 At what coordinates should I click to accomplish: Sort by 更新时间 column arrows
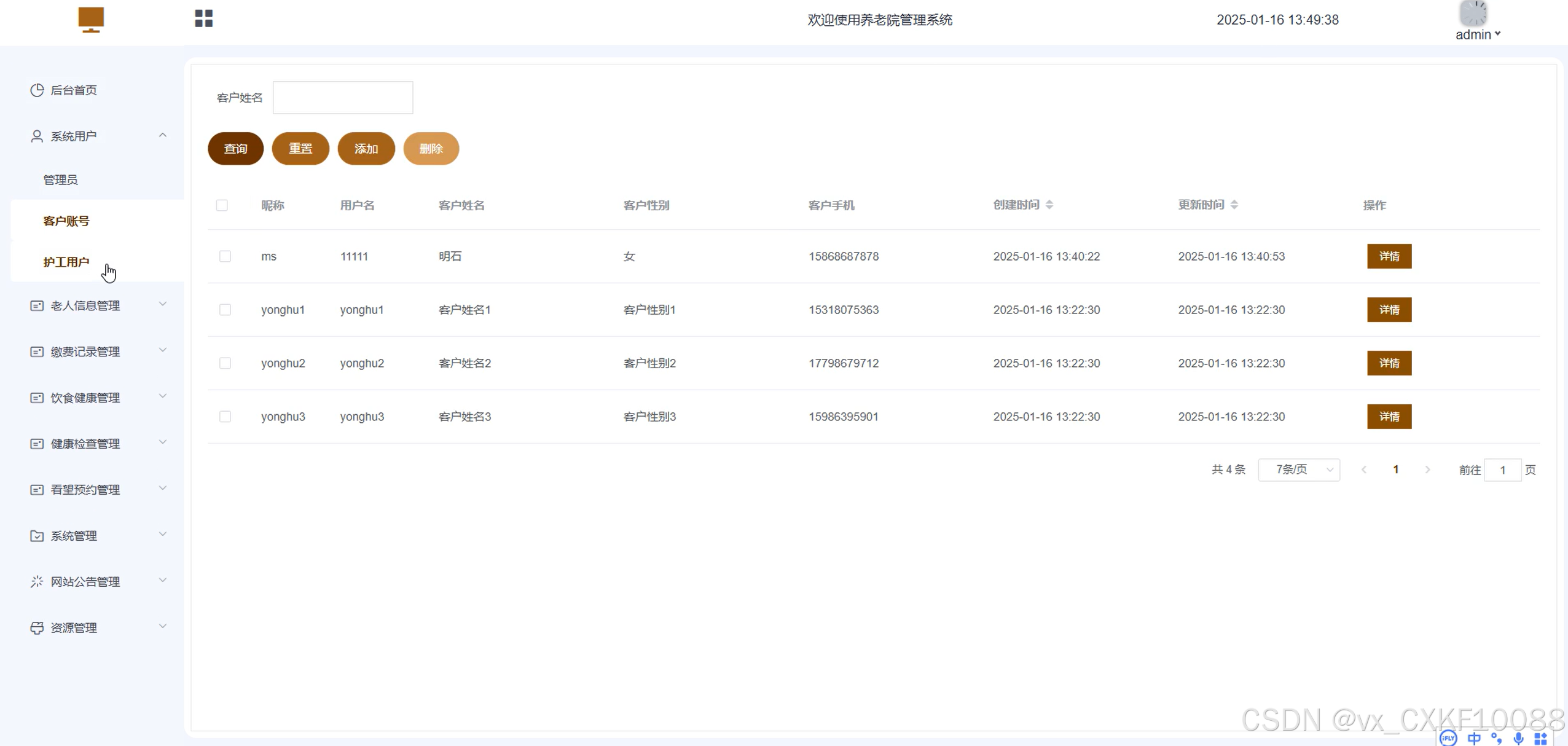click(x=1234, y=205)
